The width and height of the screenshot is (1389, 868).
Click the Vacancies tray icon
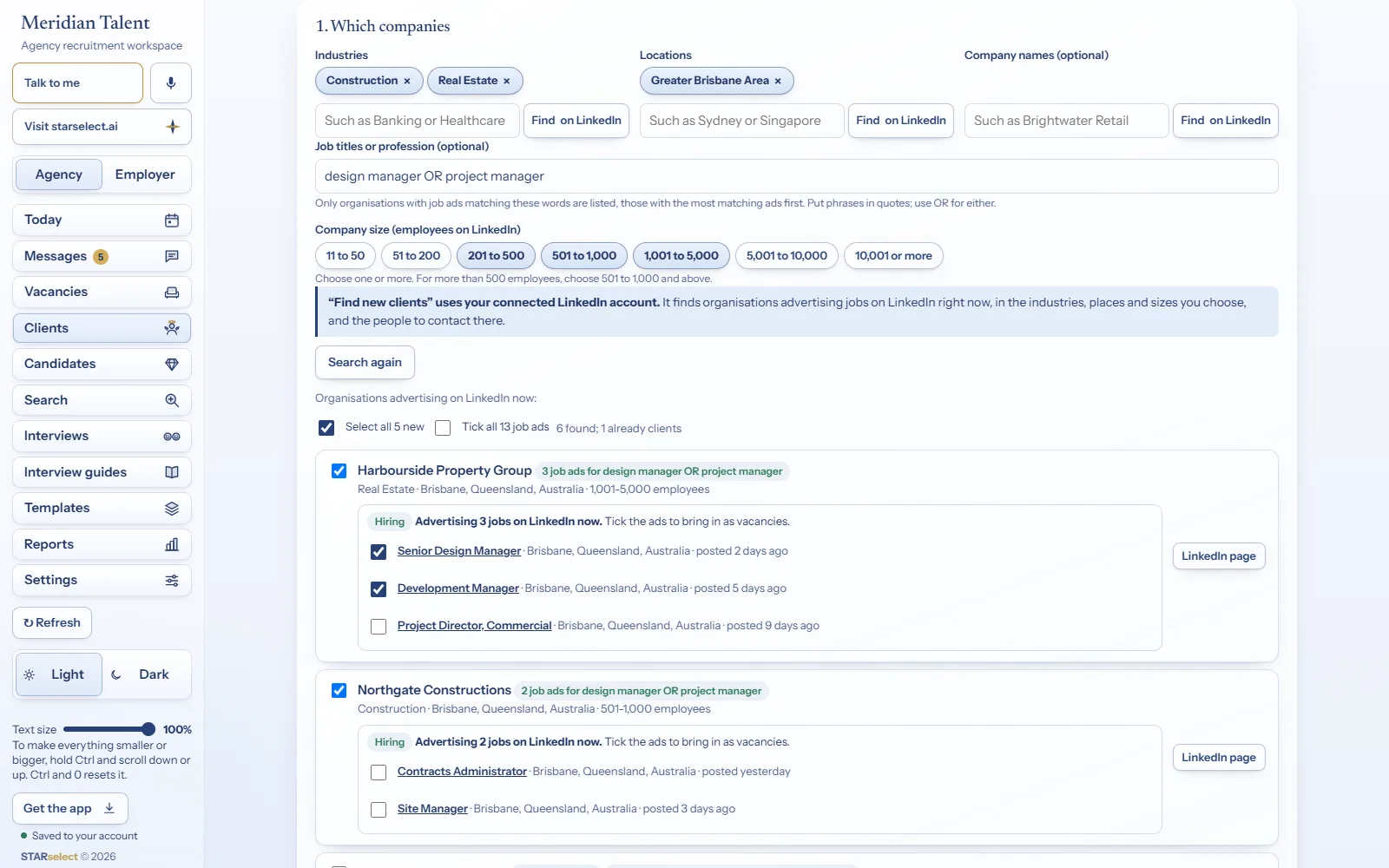(x=172, y=293)
